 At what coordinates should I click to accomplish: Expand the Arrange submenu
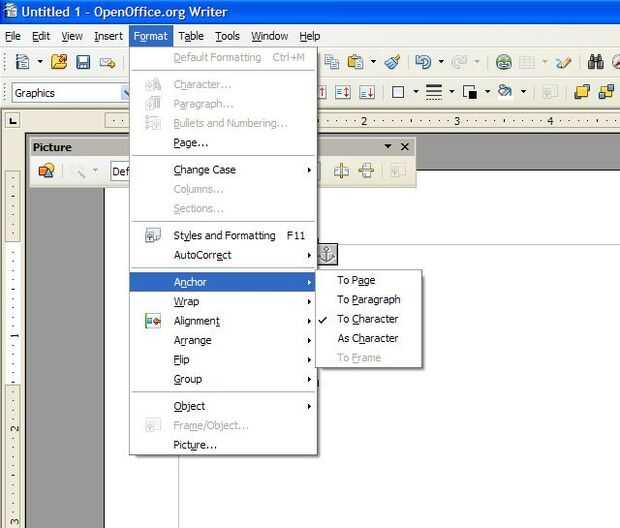pyautogui.click(x=223, y=340)
